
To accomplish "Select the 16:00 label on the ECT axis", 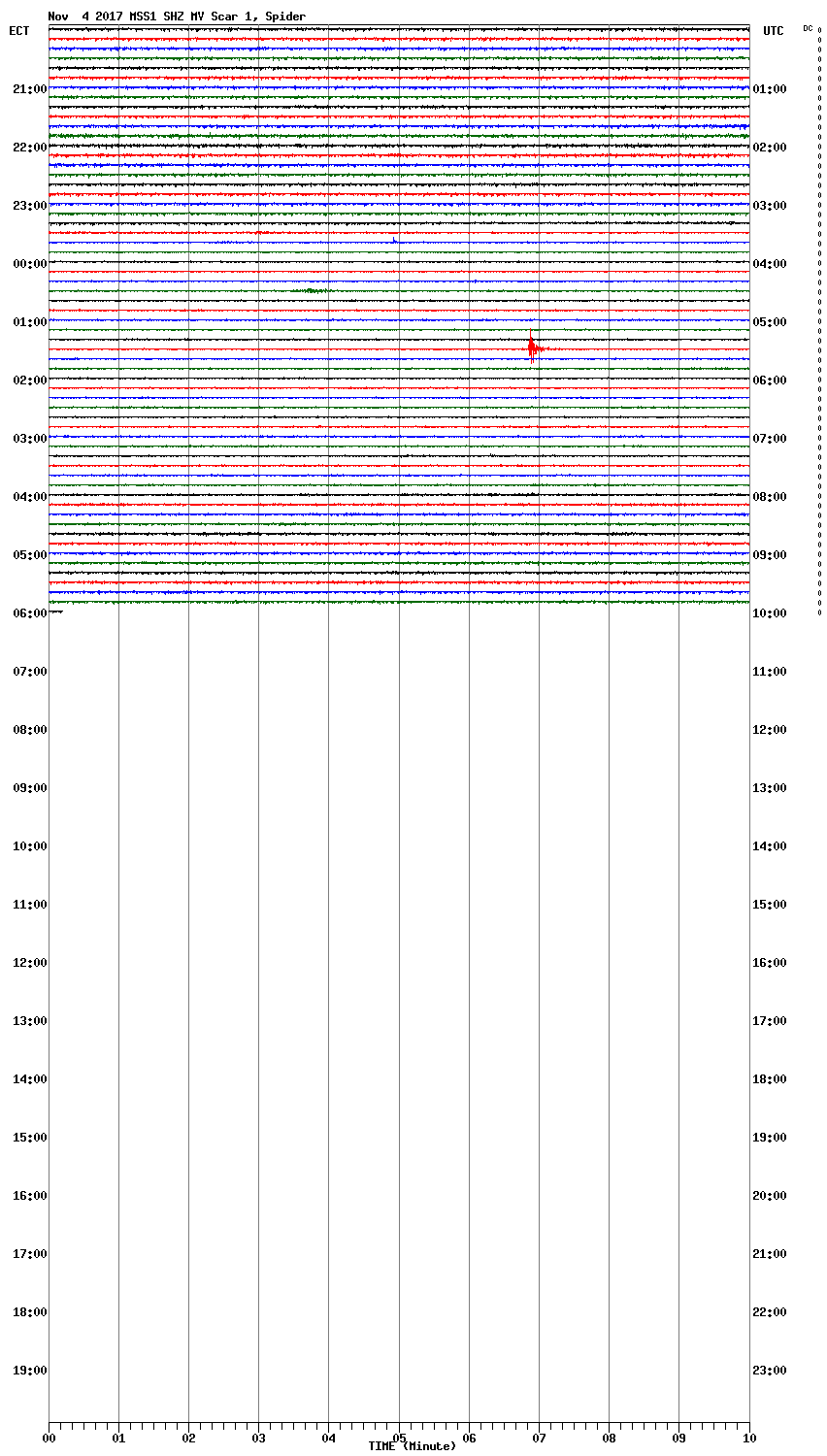I will point(30,1196).
